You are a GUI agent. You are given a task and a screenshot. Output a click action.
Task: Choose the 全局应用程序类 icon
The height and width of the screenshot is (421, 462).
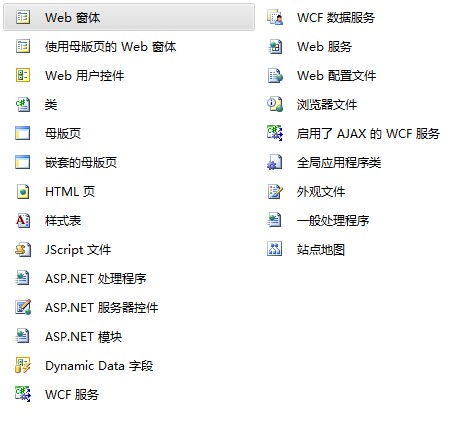coord(275,162)
